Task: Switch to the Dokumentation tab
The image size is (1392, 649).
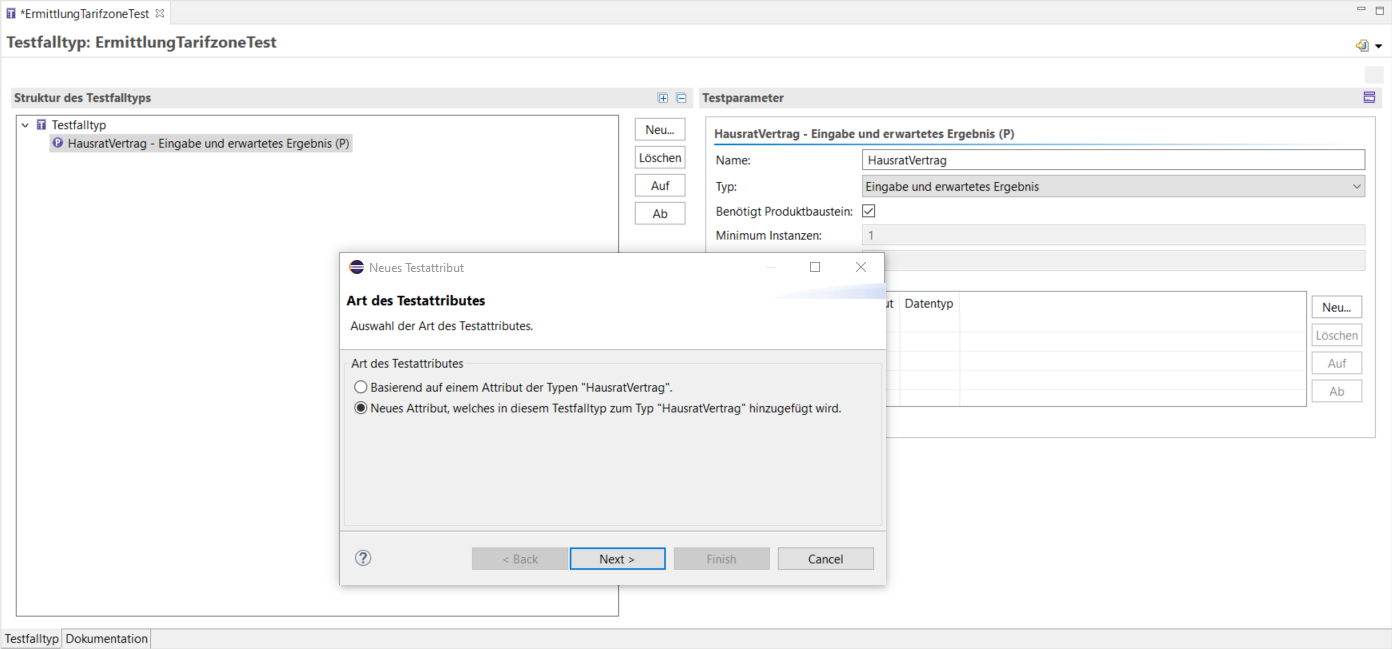Action: click(x=107, y=639)
